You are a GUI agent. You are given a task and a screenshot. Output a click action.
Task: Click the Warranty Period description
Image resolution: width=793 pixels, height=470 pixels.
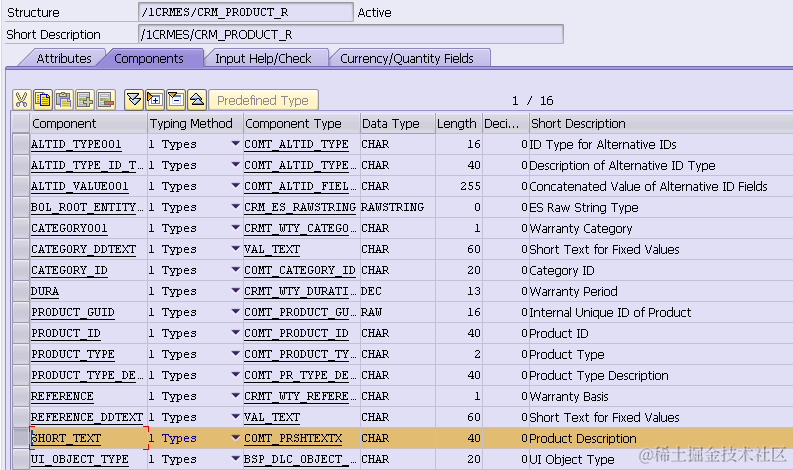tap(573, 291)
